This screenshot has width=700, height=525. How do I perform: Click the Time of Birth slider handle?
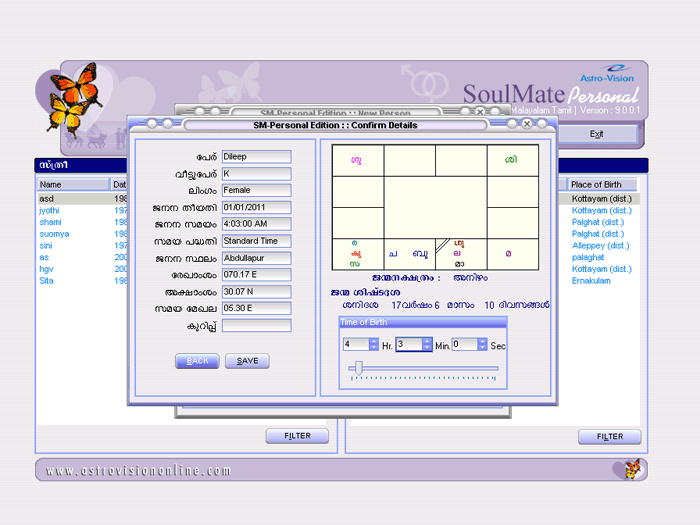point(358,368)
